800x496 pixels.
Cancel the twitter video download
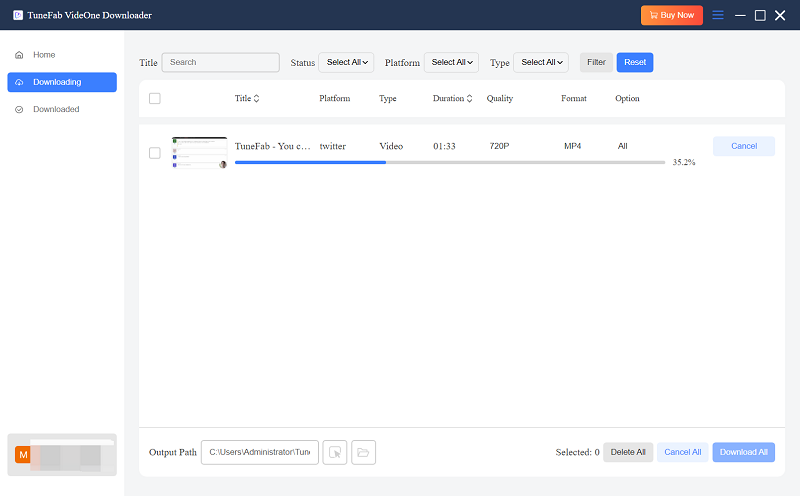[x=744, y=146]
